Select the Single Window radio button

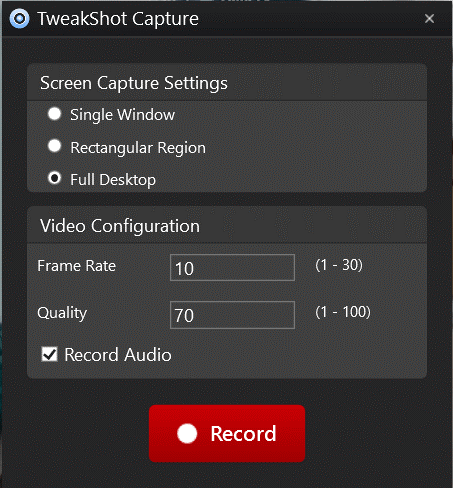click(54, 114)
